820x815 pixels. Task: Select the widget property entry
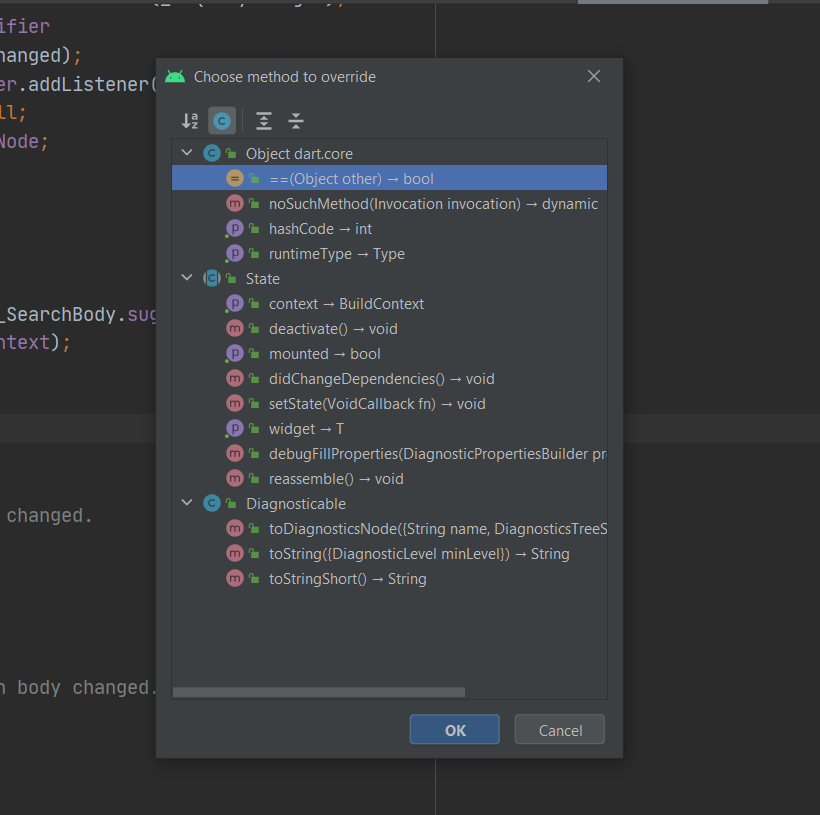(x=300, y=428)
